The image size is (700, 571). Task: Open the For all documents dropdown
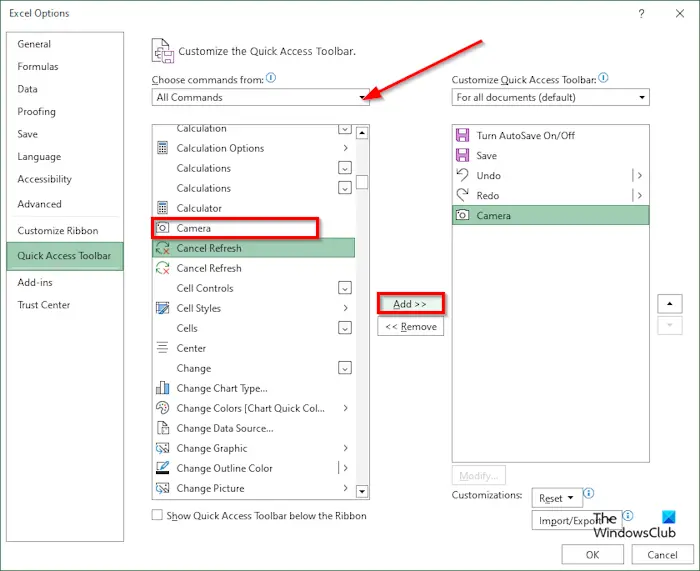[550, 97]
